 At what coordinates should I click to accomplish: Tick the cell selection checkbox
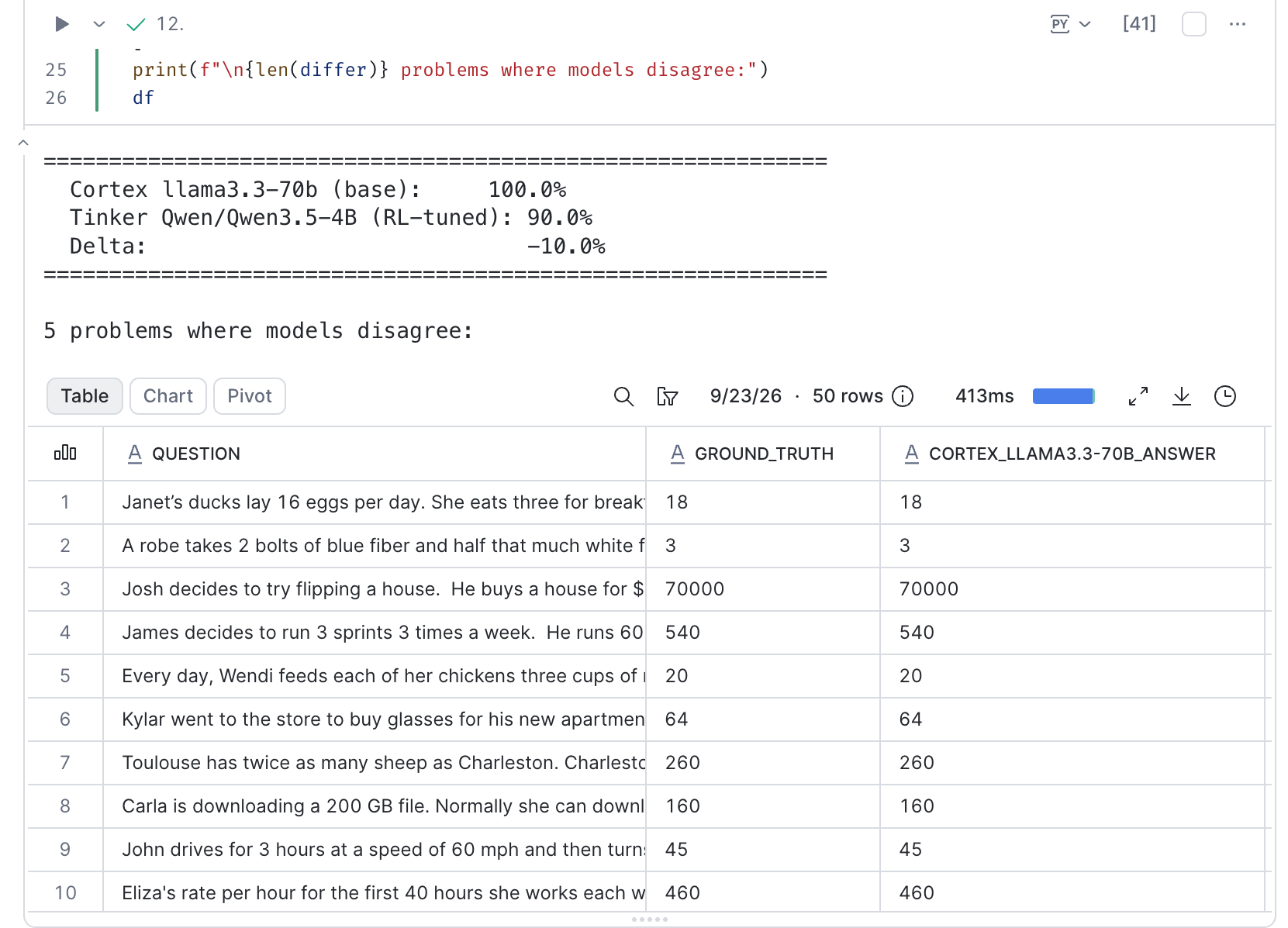click(x=1193, y=24)
